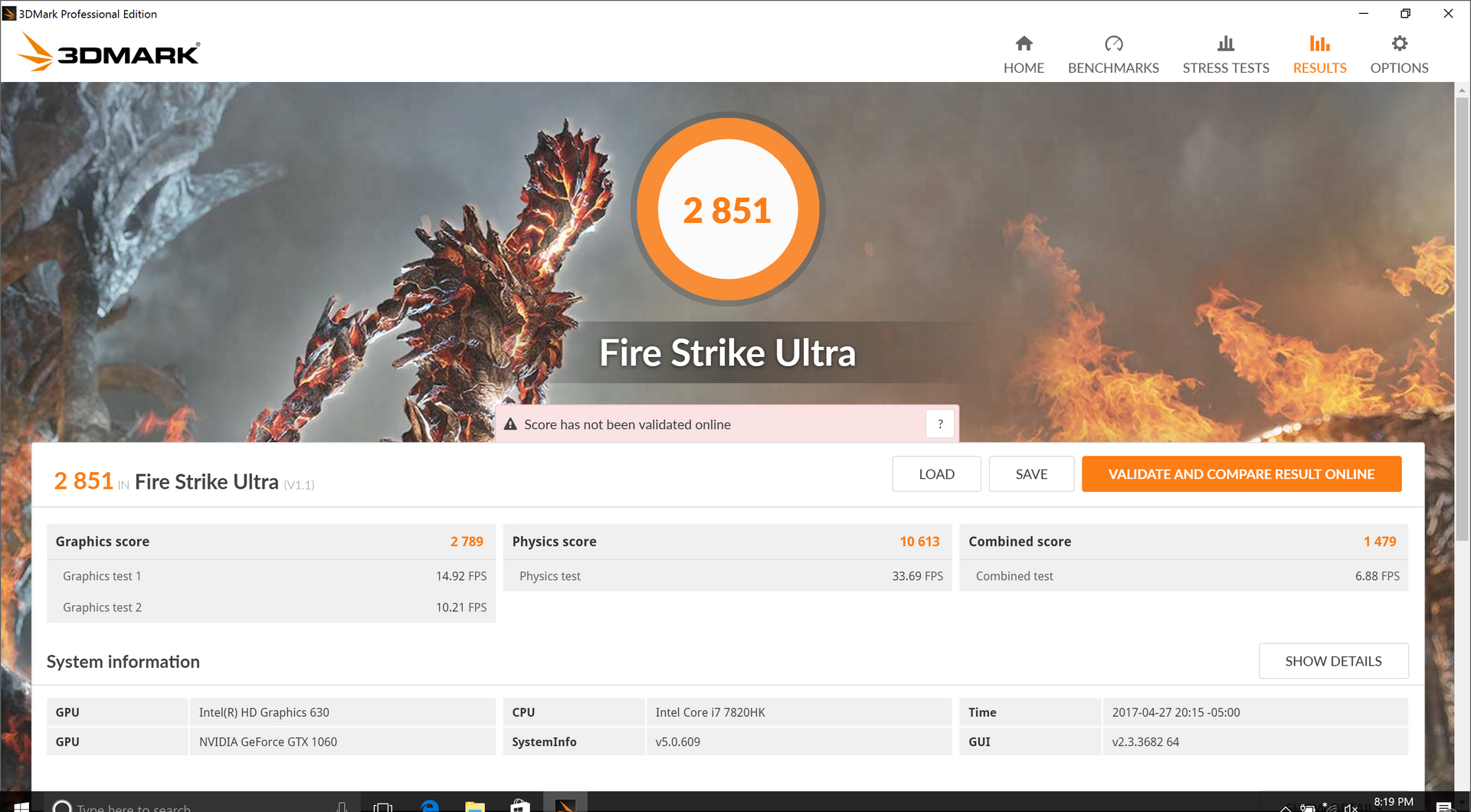The width and height of the screenshot is (1471, 812).
Task: Click the Score has not been validated message
Action: pyautogui.click(x=627, y=424)
